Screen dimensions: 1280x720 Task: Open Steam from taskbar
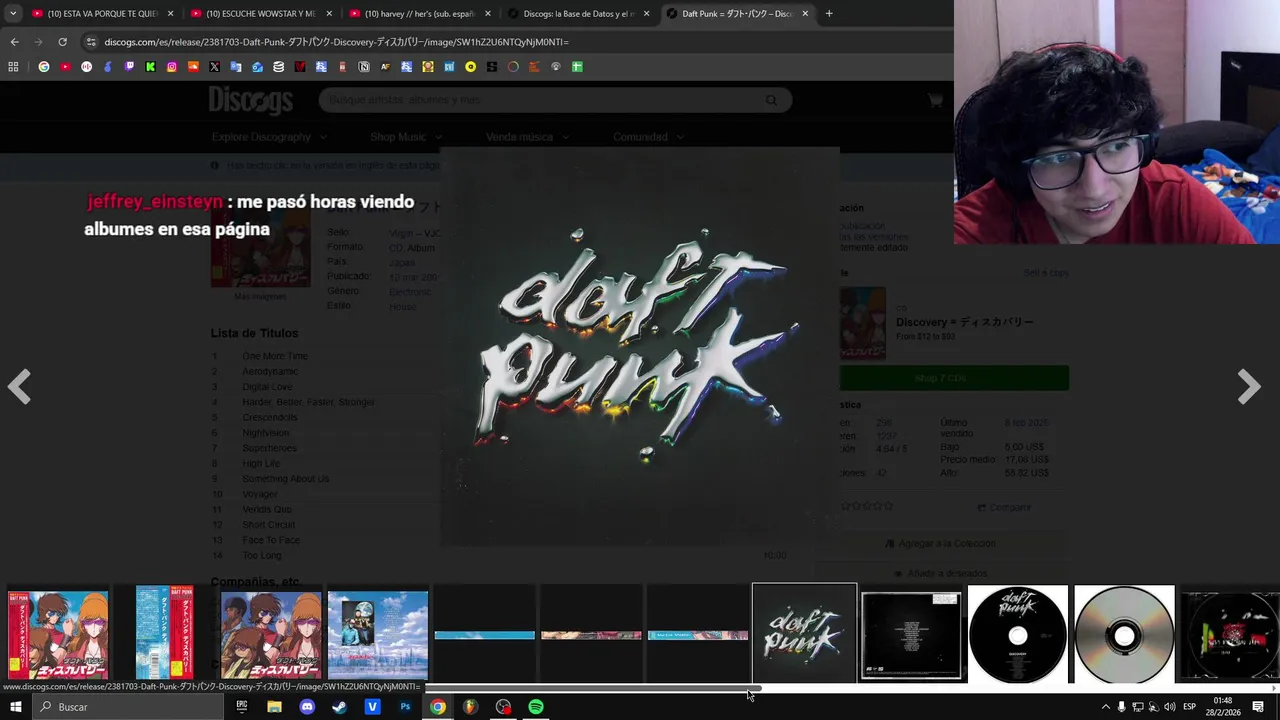[x=340, y=707]
